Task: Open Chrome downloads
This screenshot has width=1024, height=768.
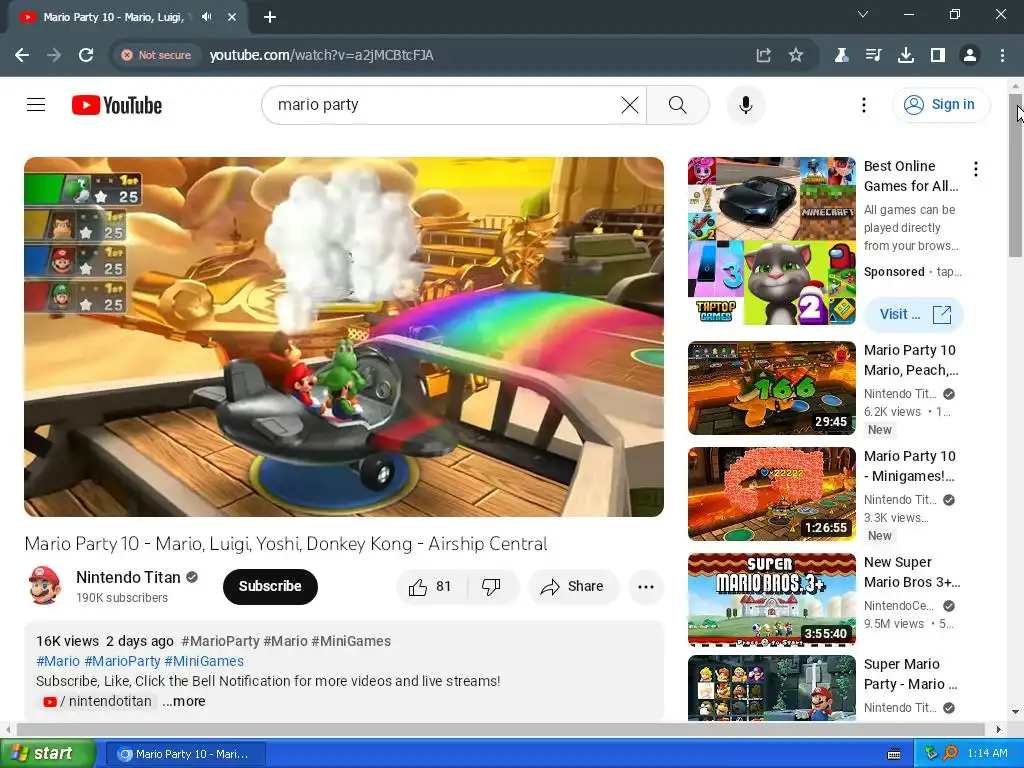Action: pyautogui.click(x=906, y=56)
